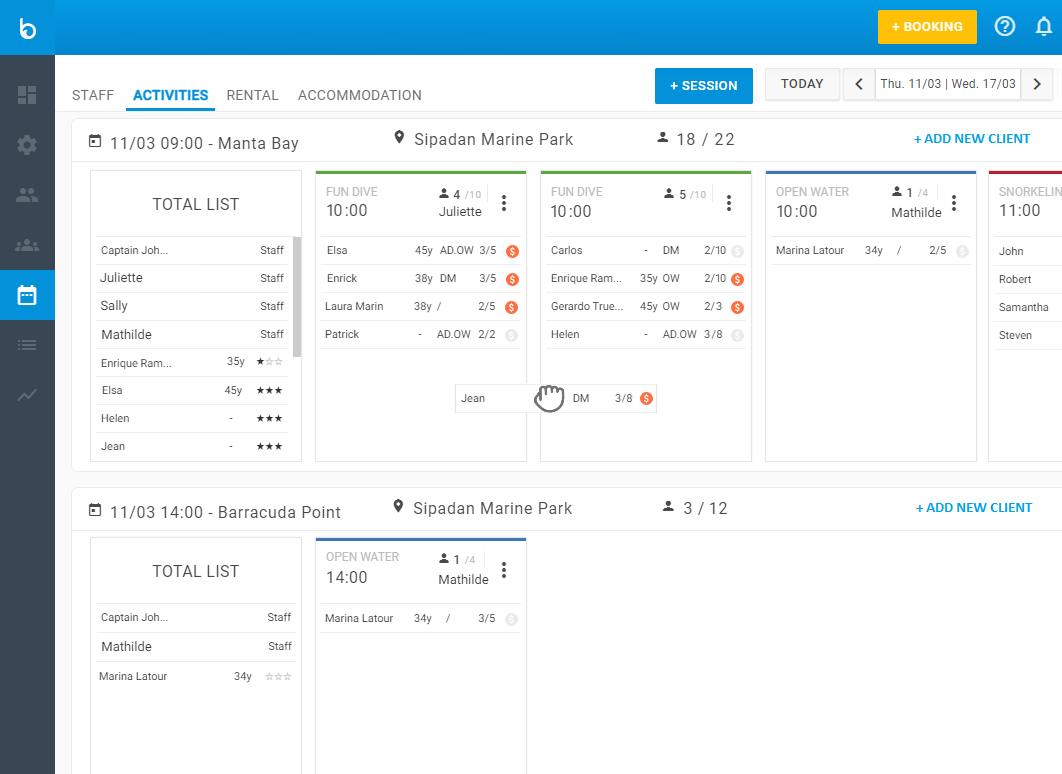Toggle the payment dollar icon next to Helen

point(736,335)
